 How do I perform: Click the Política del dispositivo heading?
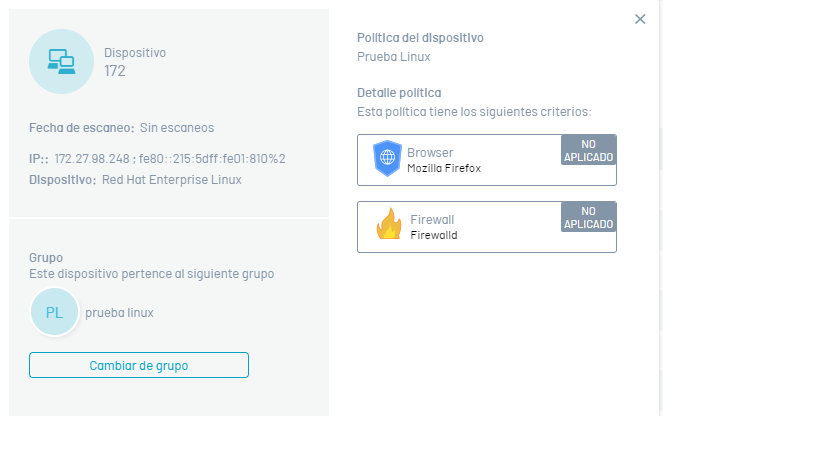tap(420, 38)
